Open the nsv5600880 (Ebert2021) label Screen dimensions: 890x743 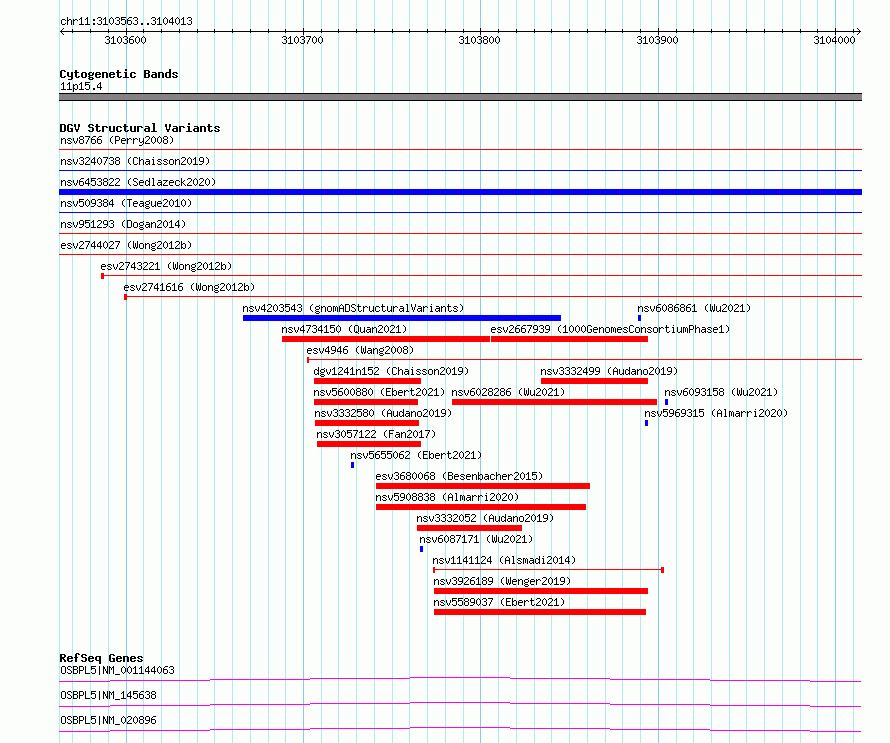click(x=379, y=392)
